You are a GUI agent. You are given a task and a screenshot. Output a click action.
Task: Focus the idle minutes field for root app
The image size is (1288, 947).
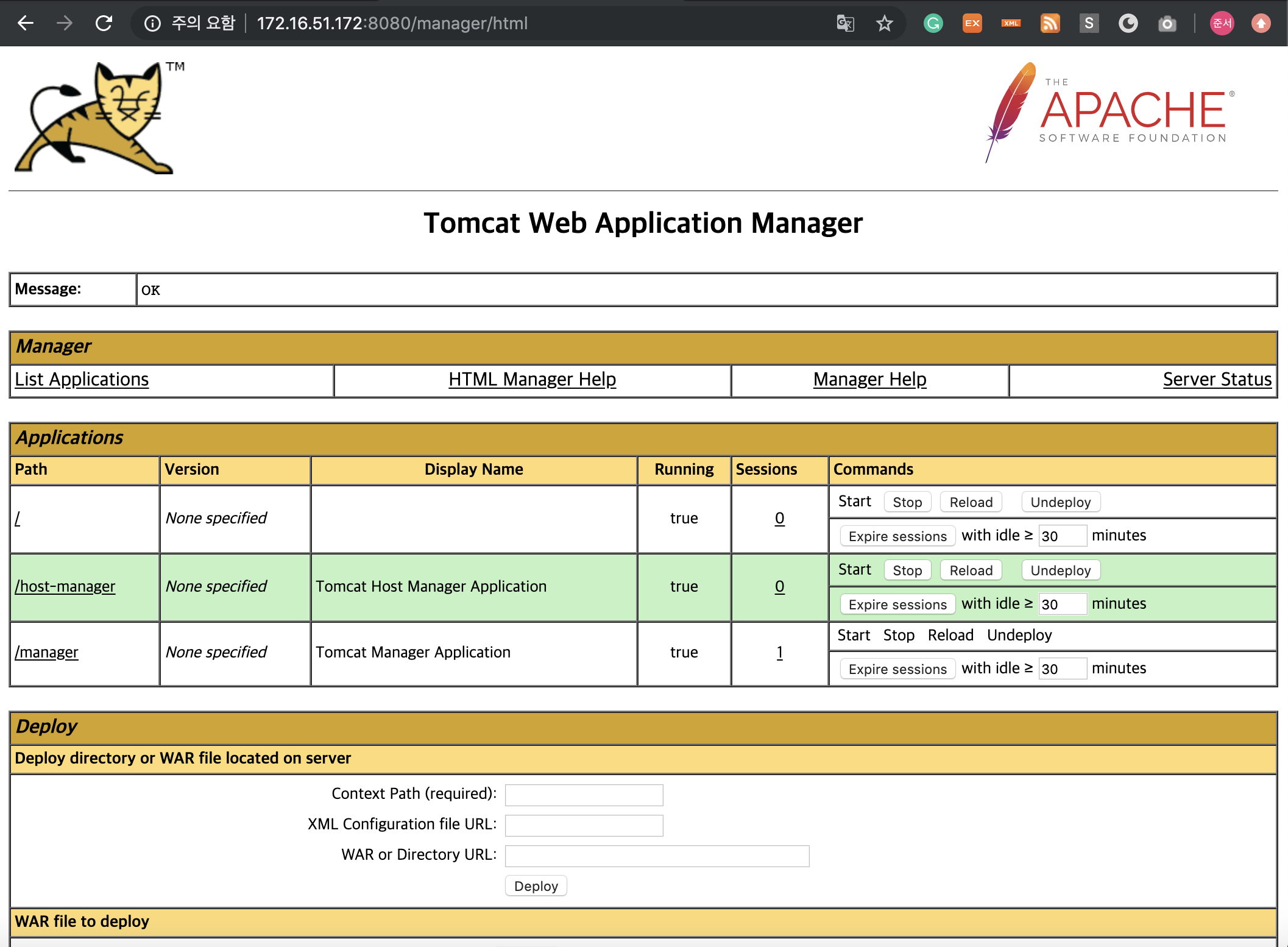1063,536
